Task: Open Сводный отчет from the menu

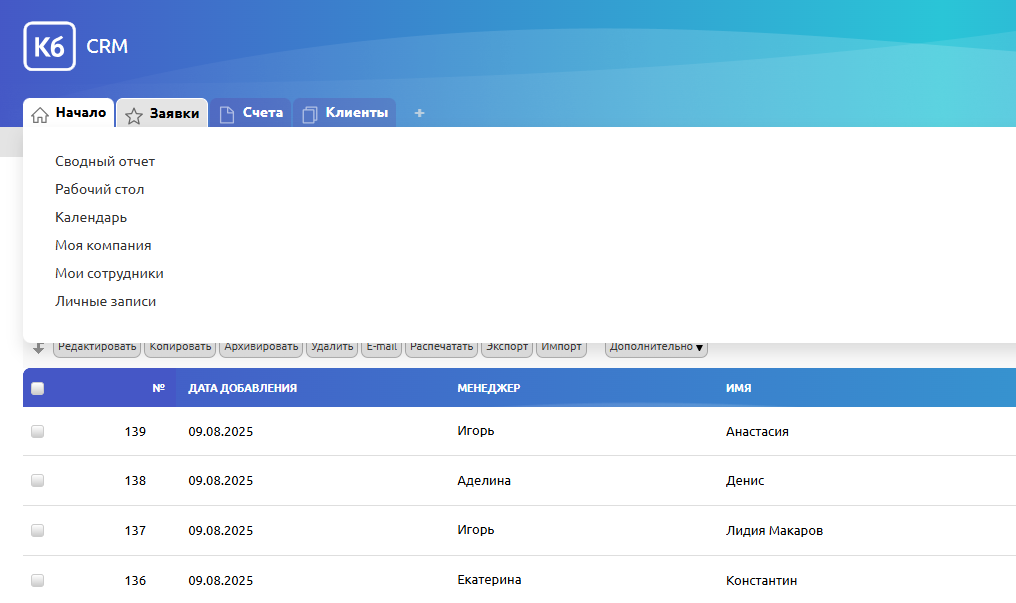Action: pos(105,161)
